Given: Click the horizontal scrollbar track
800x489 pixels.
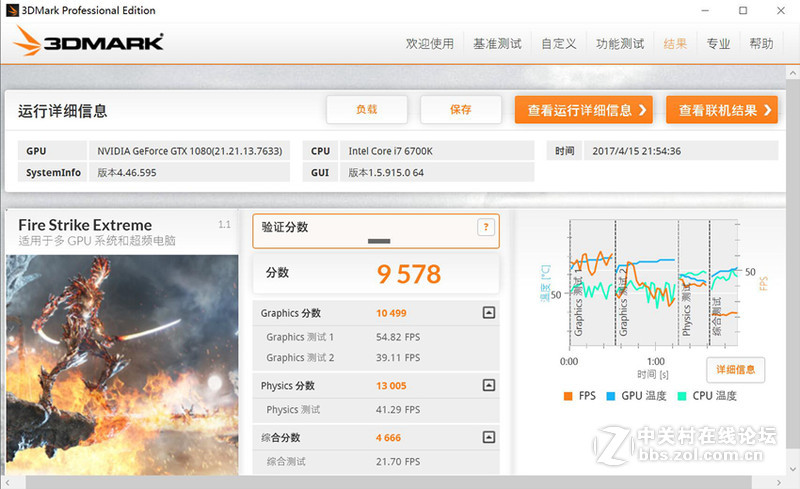Looking at the screenshot, I should tap(388, 482).
